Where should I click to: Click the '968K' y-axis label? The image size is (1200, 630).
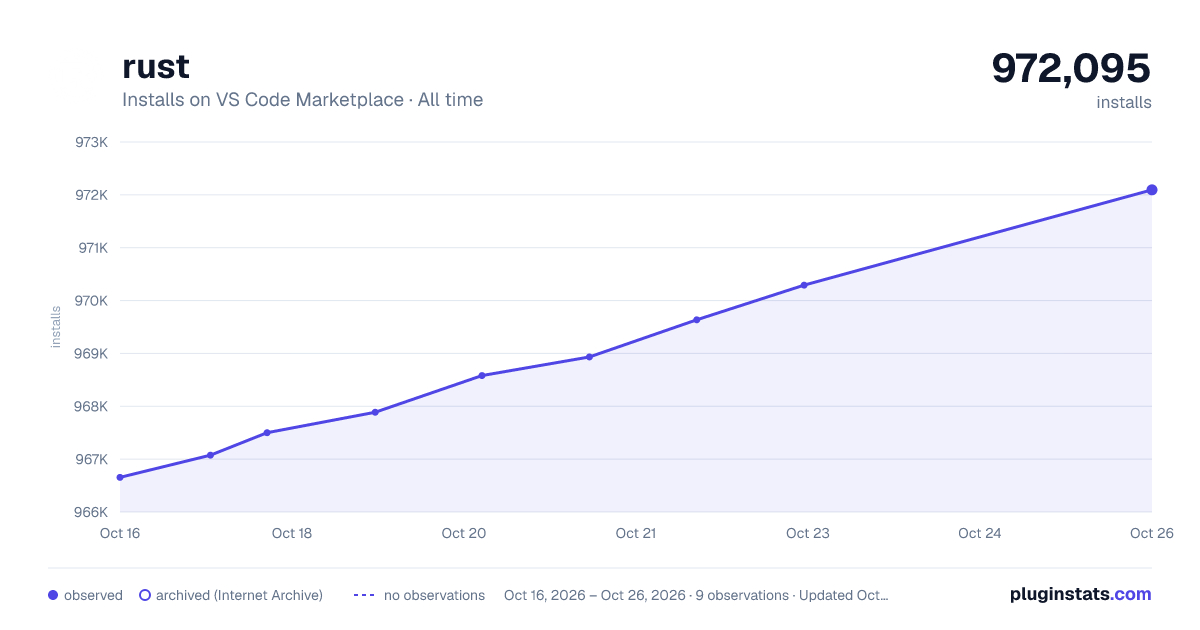pos(91,407)
